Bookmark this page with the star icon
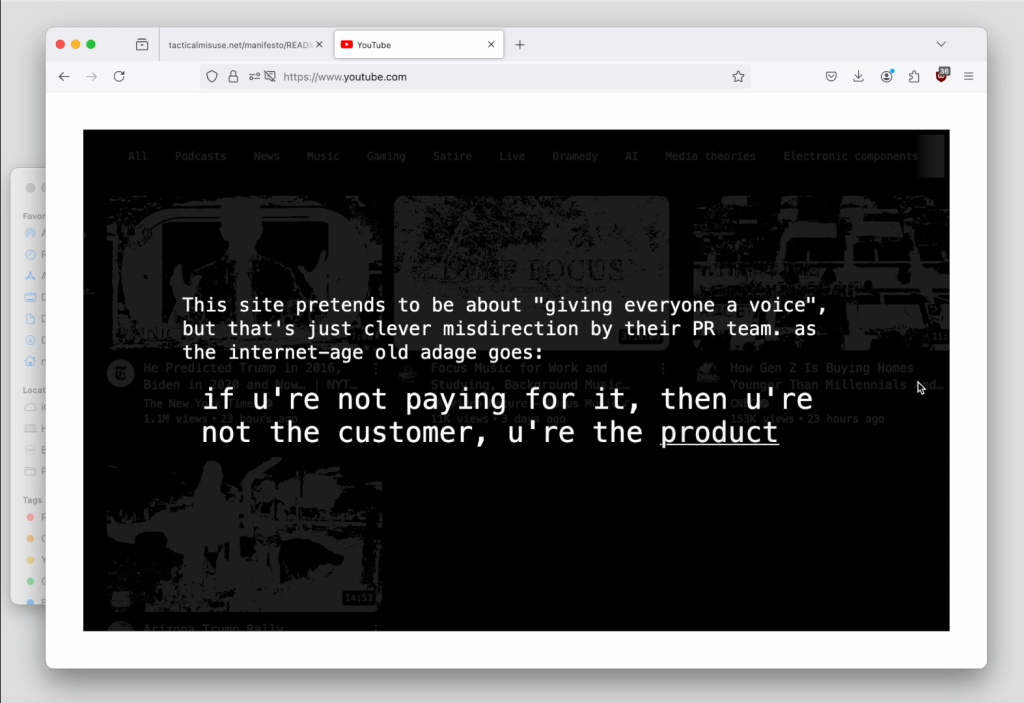The height and width of the screenshot is (703, 1024). click(x=738, y=77)
